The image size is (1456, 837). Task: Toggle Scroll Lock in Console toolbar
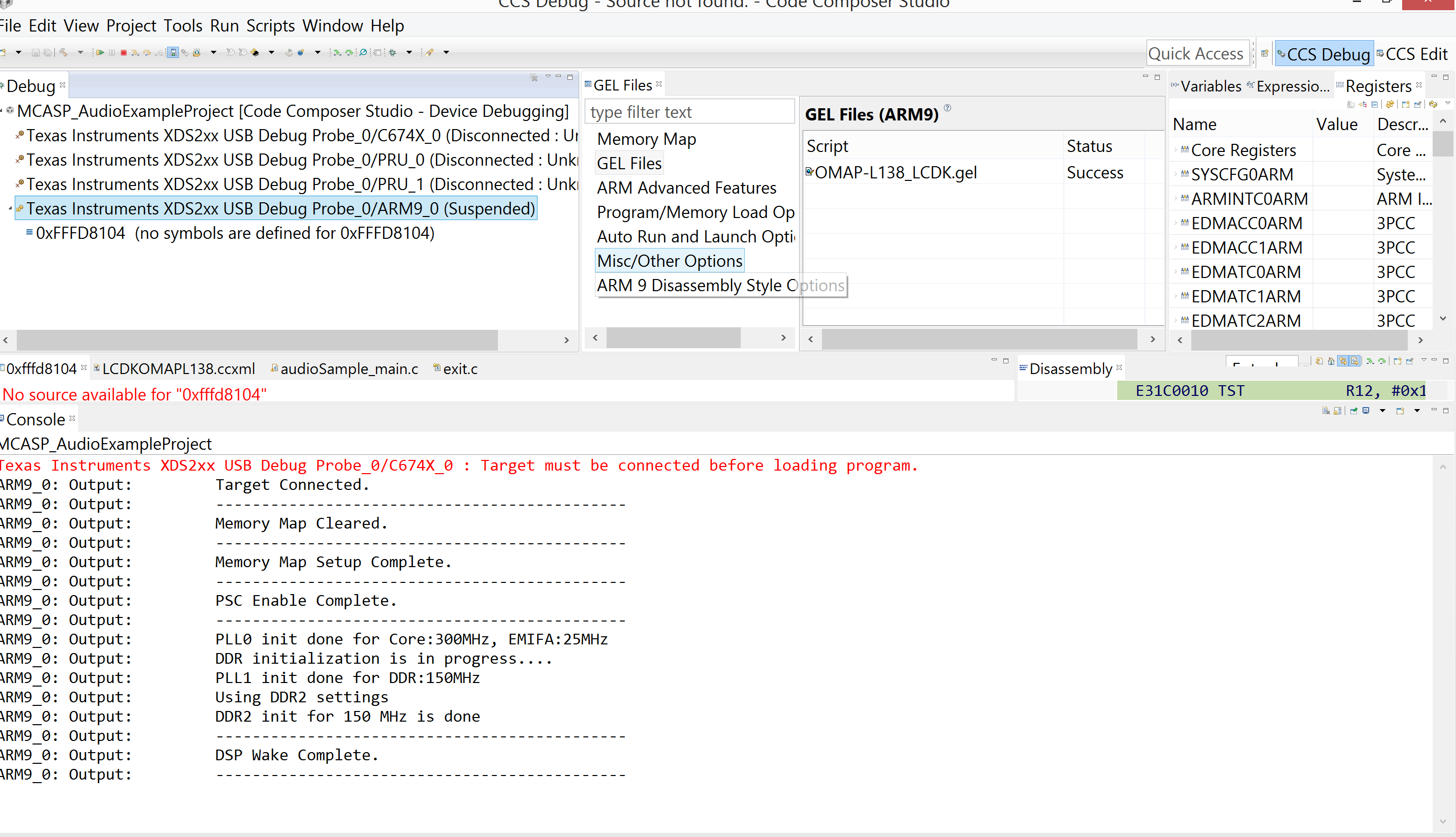1338,411
